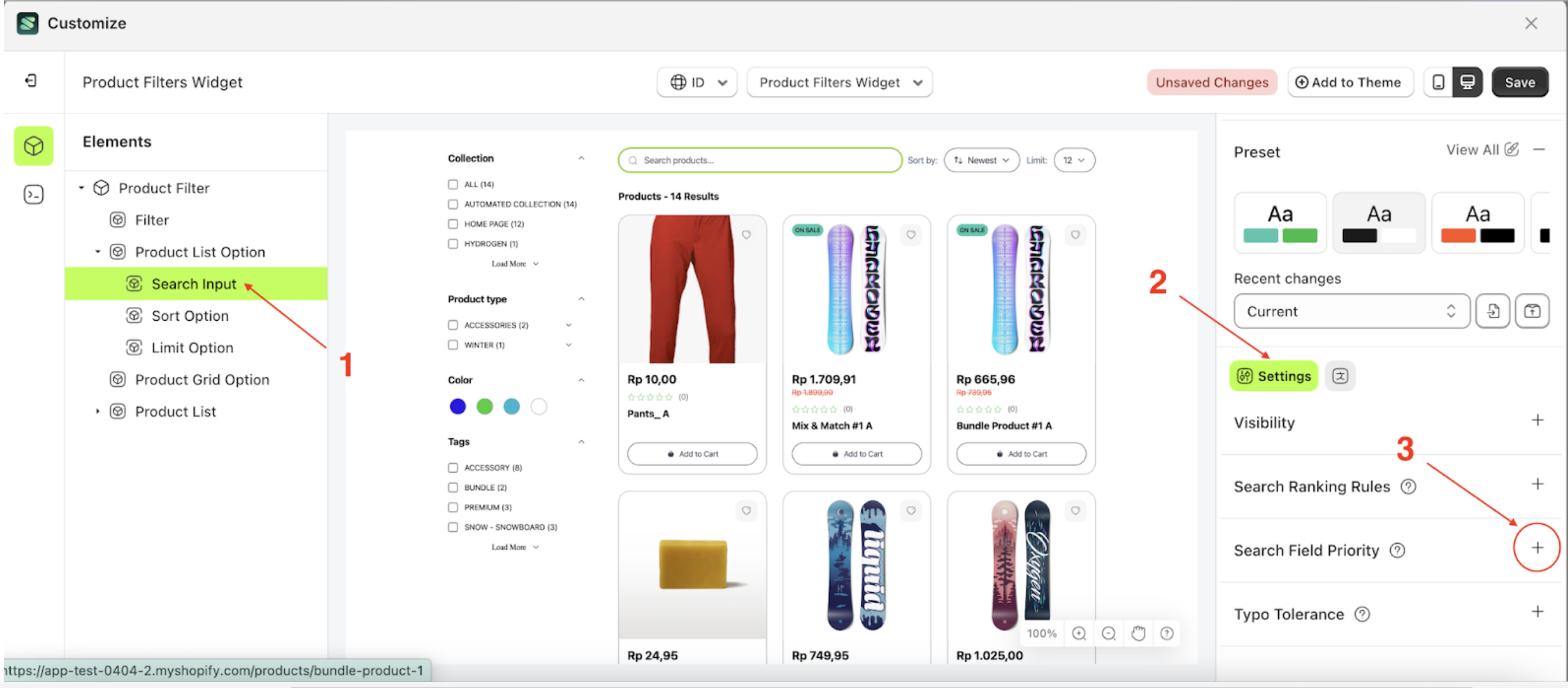Image resolution: width=1568 pixels, height=688 pixels.
Task: Open the code console sidebar icon
Action: (x=33, y=194)
